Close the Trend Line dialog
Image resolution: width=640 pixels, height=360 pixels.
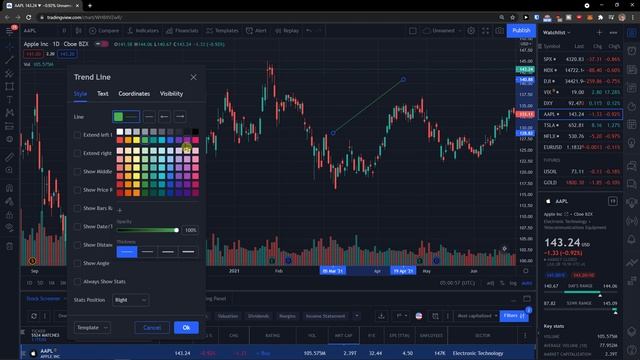[193, 77]
